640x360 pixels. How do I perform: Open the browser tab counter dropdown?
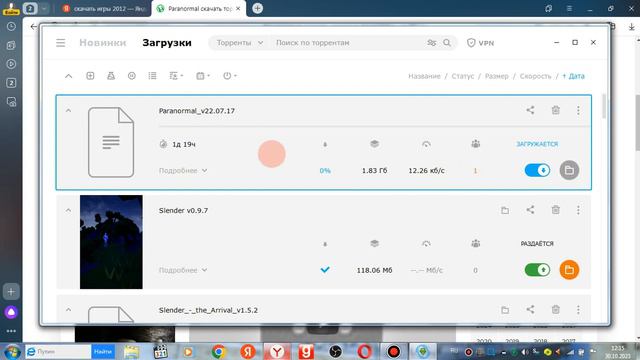point(44,8)
